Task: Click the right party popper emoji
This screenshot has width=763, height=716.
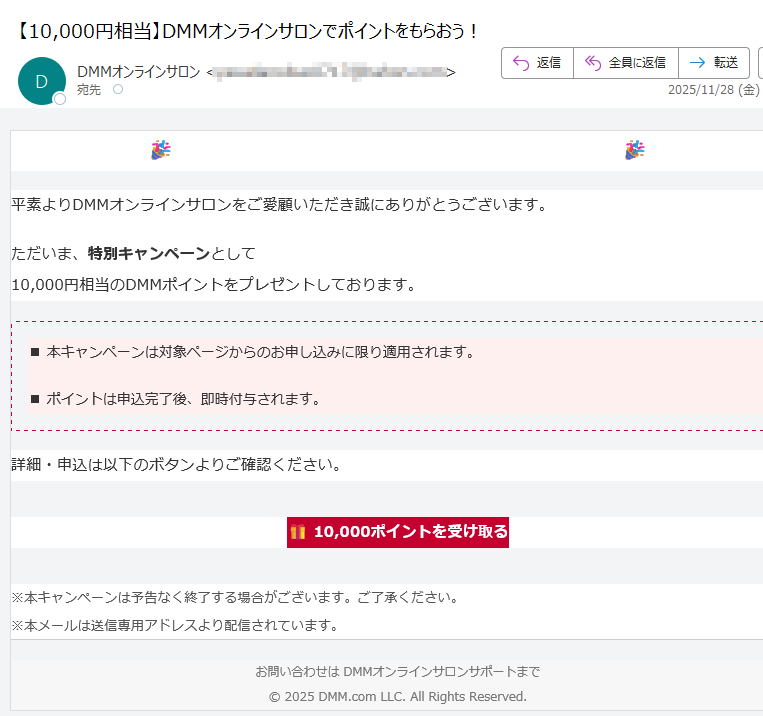Action: (x=635, y=150)
